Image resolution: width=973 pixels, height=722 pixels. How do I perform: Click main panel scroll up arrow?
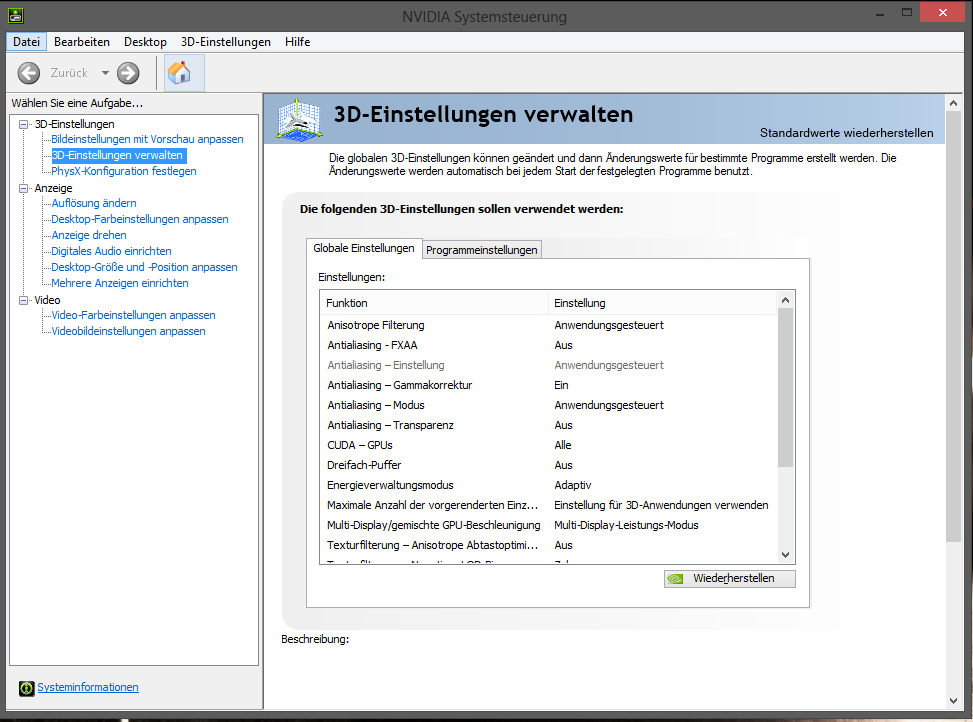tap(954, 104)
